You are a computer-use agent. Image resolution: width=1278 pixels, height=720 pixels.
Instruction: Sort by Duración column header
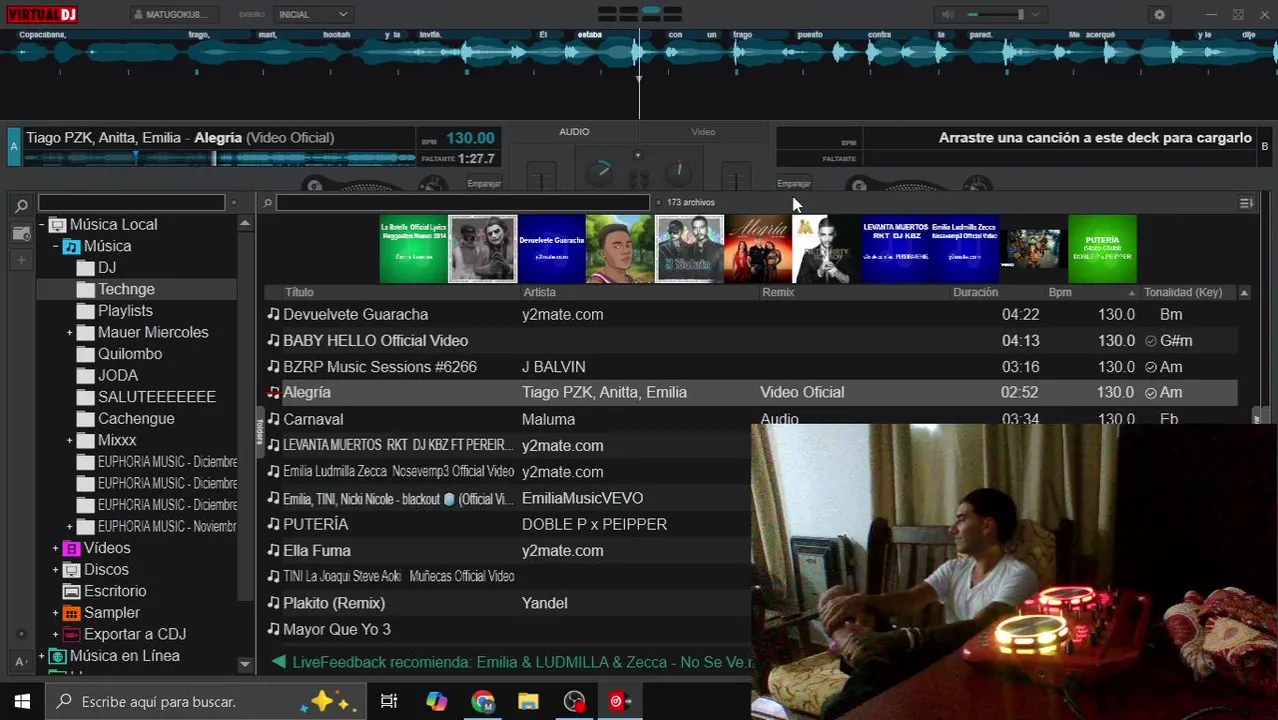click(975, 292)
